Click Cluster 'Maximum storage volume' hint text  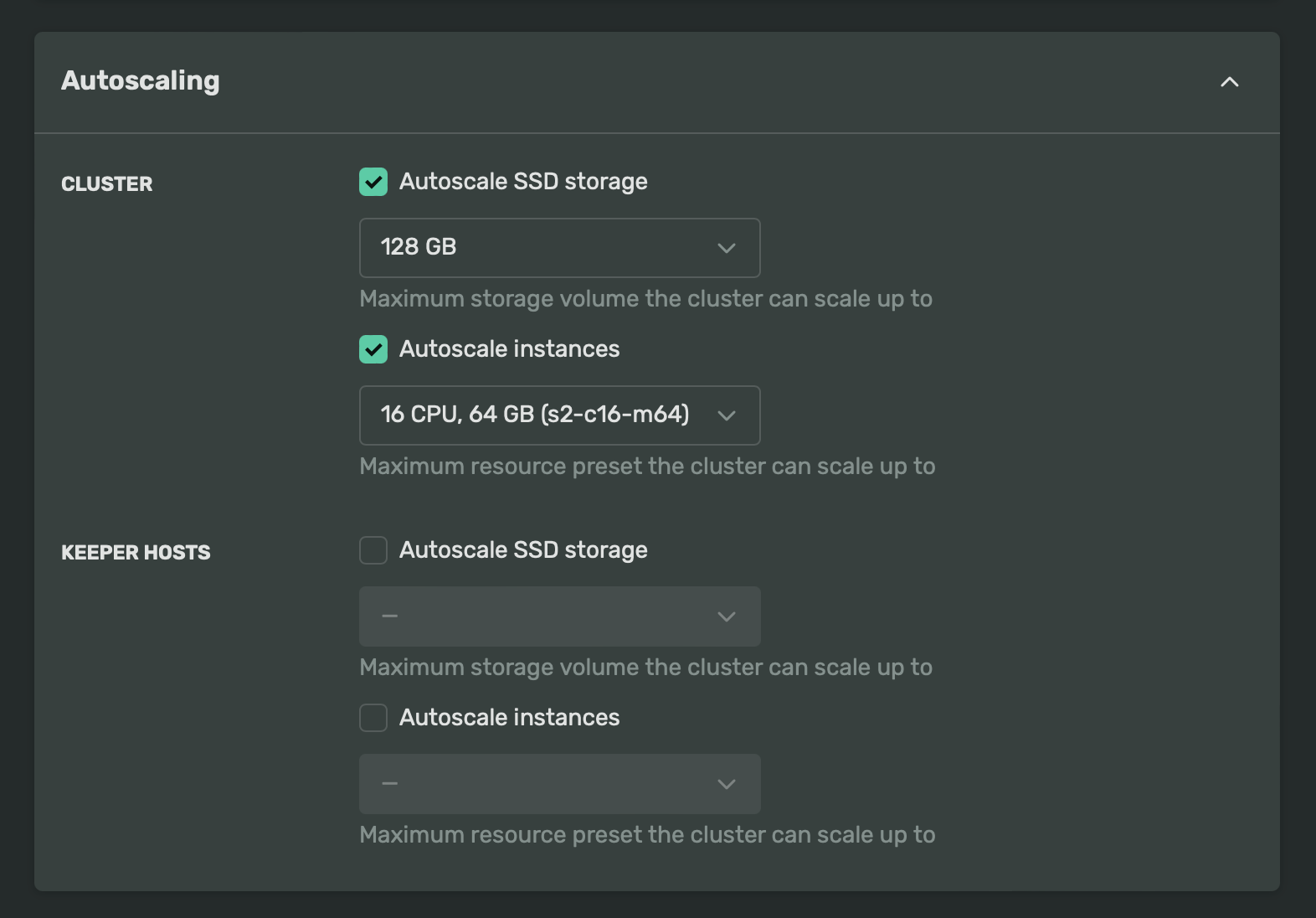[645, 299]
